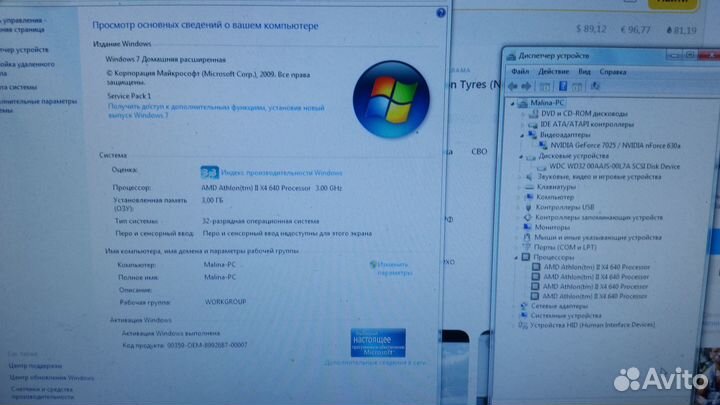Click the WORKGROUP workgroup value
720x405 pixels.
click(x=225, y=302)
